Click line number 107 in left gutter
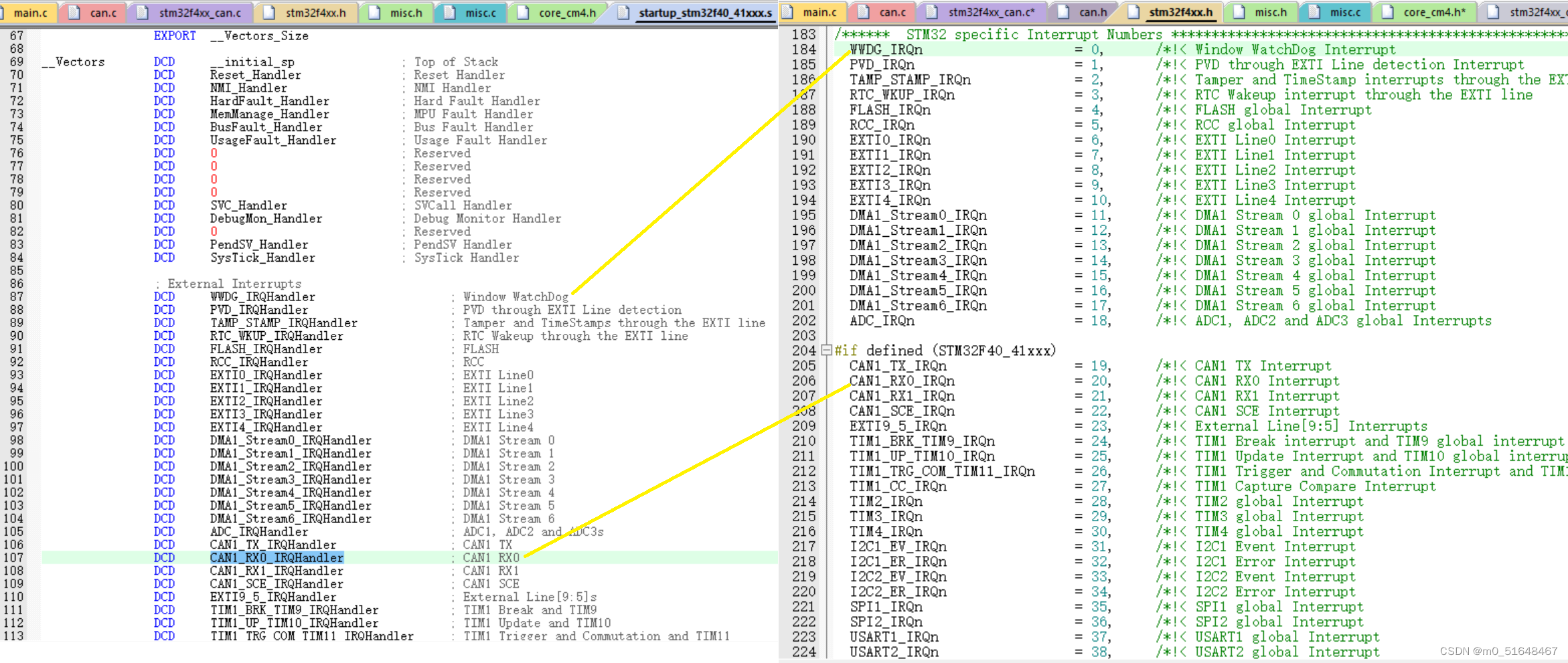The width and height of the screenshot is (1568, 663). click(x=13, y=557)
